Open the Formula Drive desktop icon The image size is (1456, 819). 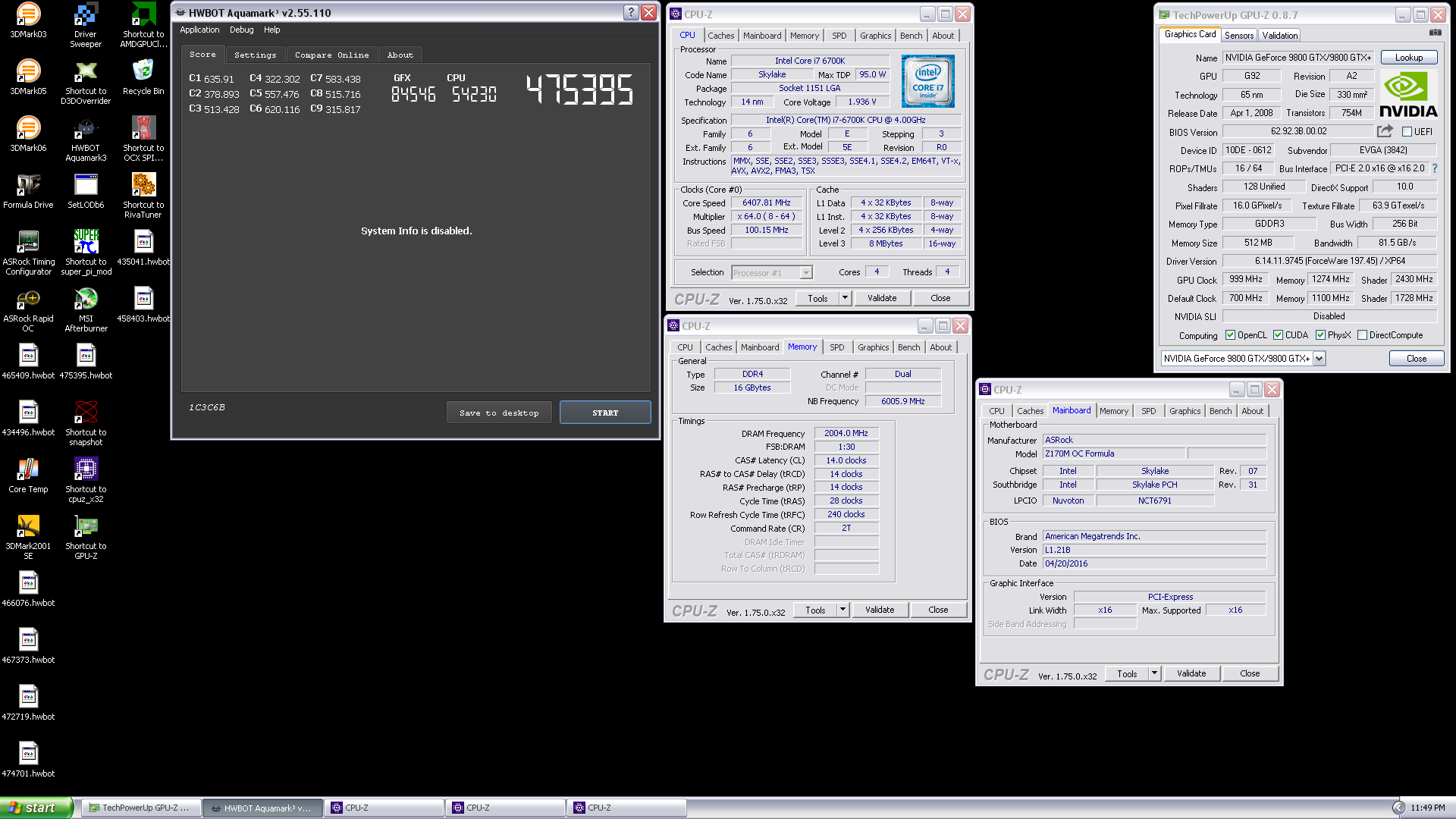coord(28,191)
